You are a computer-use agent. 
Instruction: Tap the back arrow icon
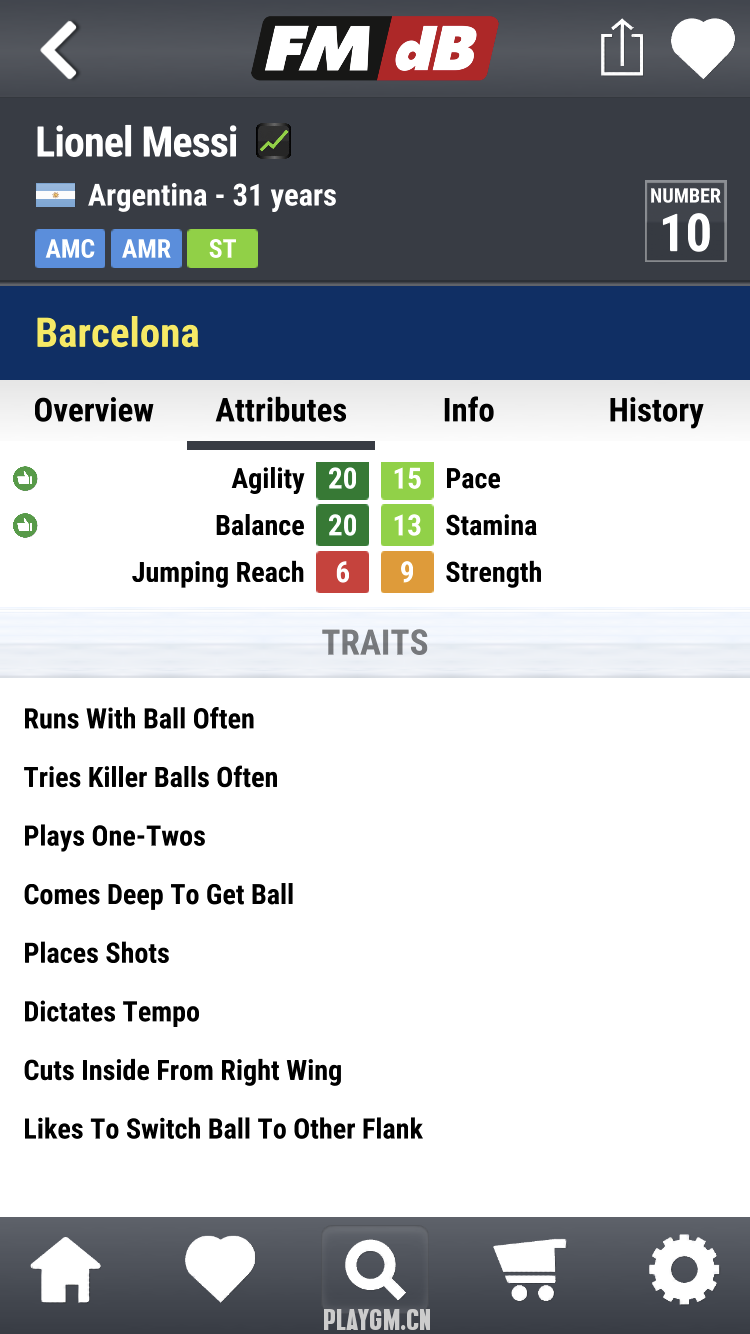coord(59,49)
